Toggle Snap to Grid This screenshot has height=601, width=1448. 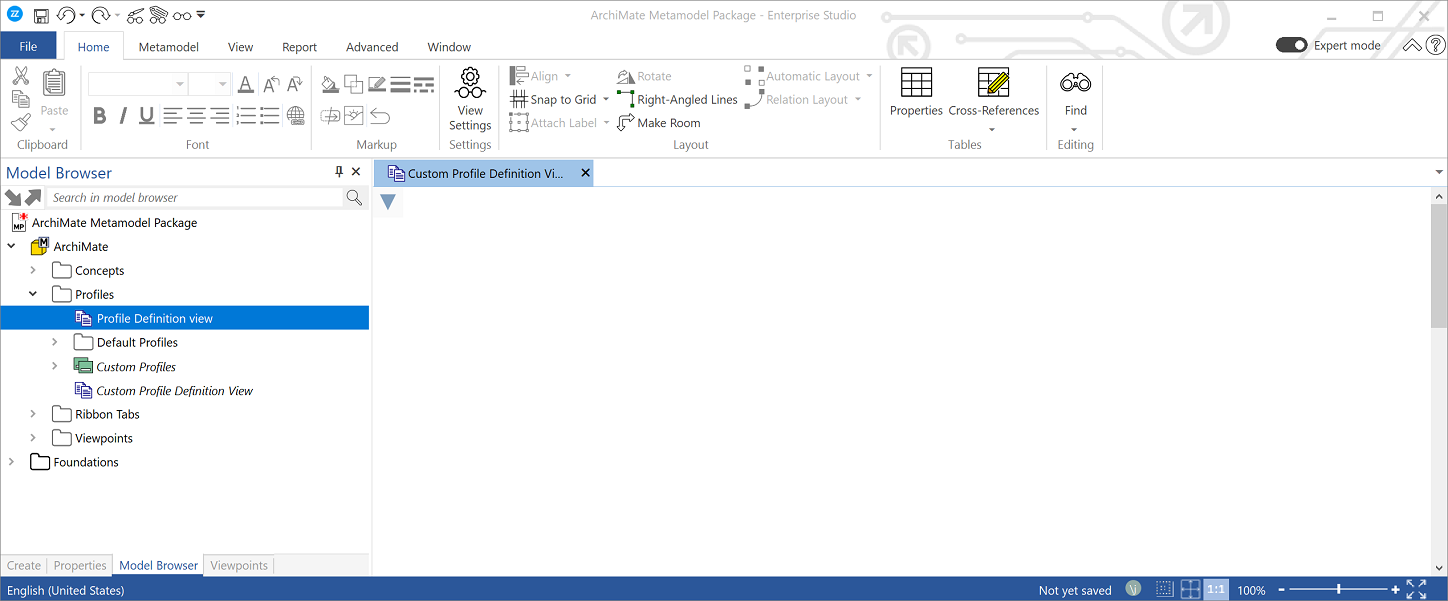pos(553,100)
